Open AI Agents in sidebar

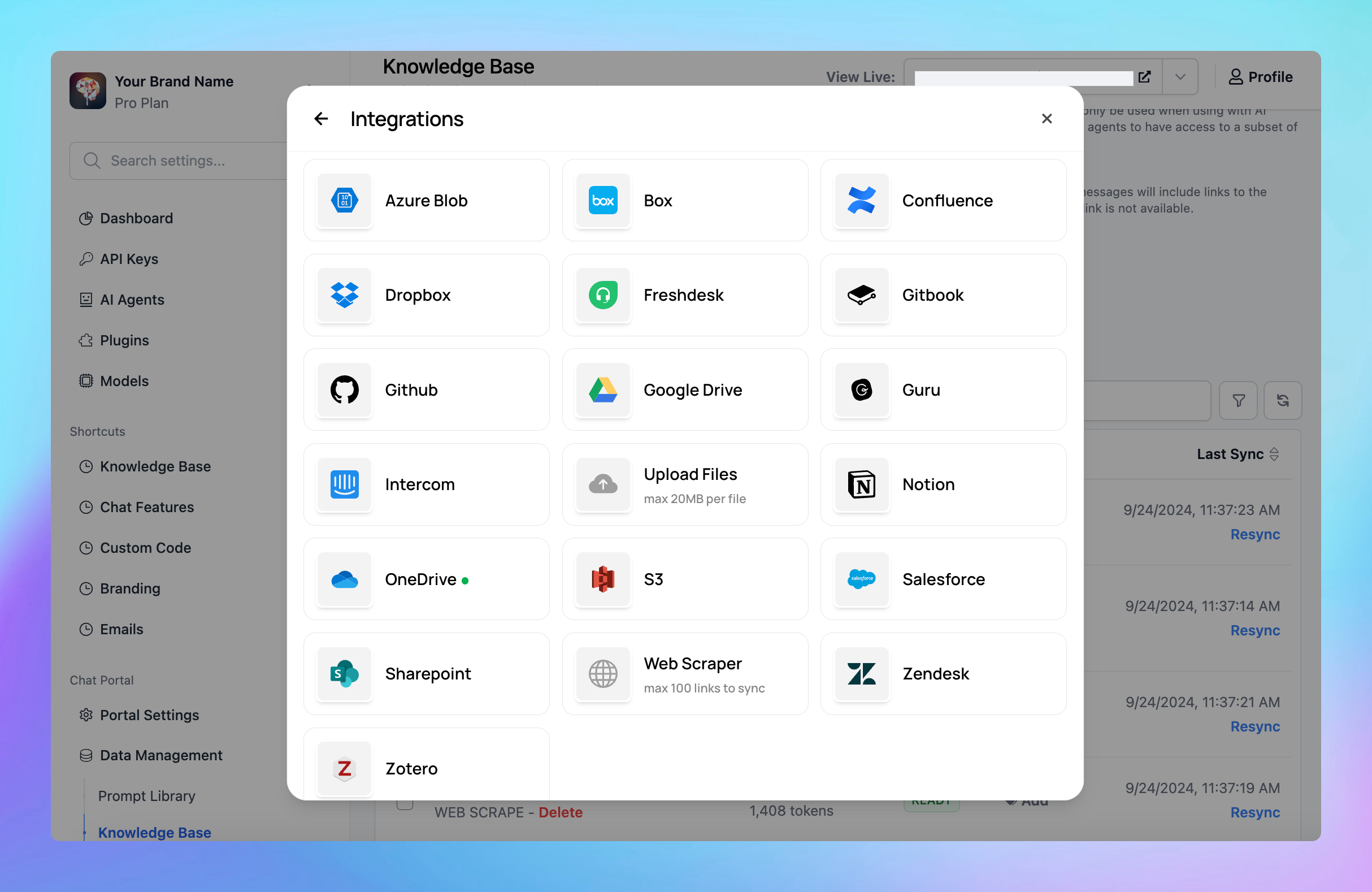click(x=132, y=300)
